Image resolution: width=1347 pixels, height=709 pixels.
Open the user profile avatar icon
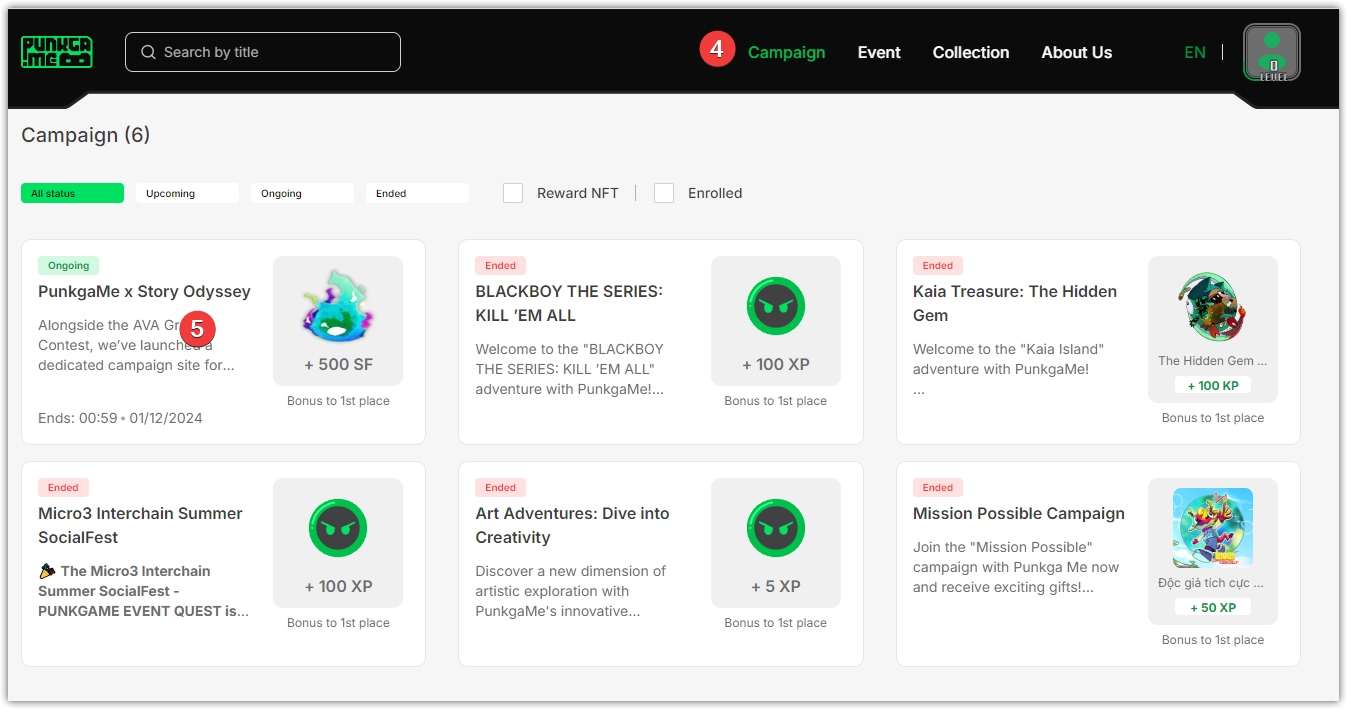point(1271,52)
